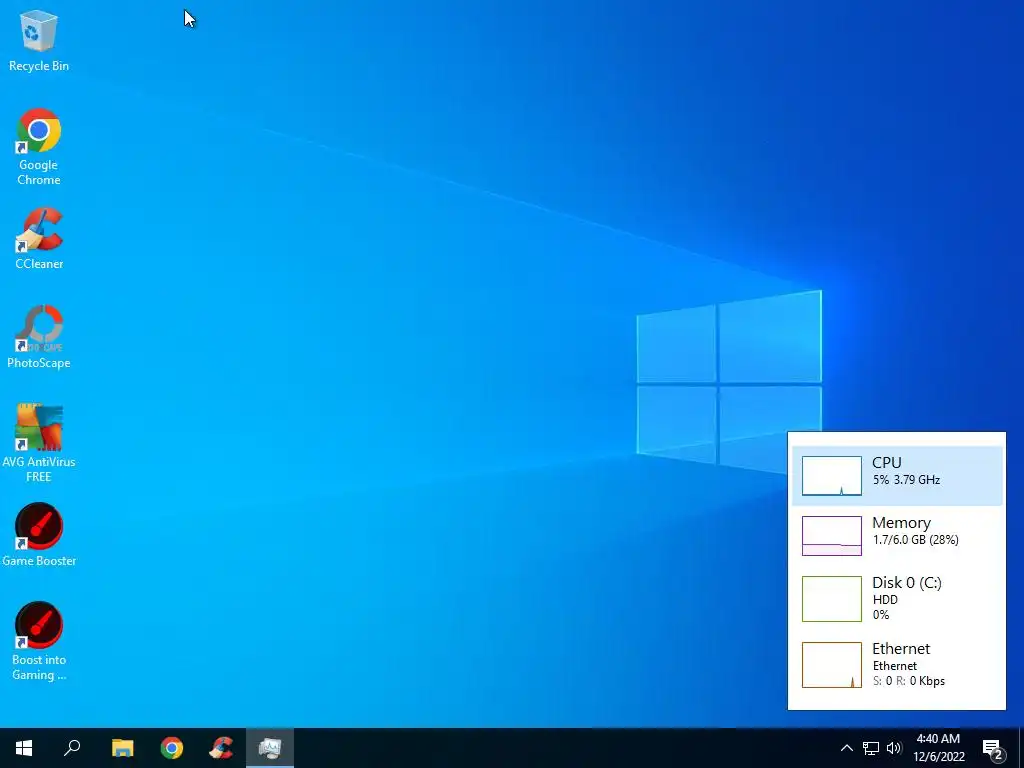Image resolution: width=1024 pixels, height=768 pixels.
Task: Select the Ethernet row in the summary
Action: (x=897, y=665)
